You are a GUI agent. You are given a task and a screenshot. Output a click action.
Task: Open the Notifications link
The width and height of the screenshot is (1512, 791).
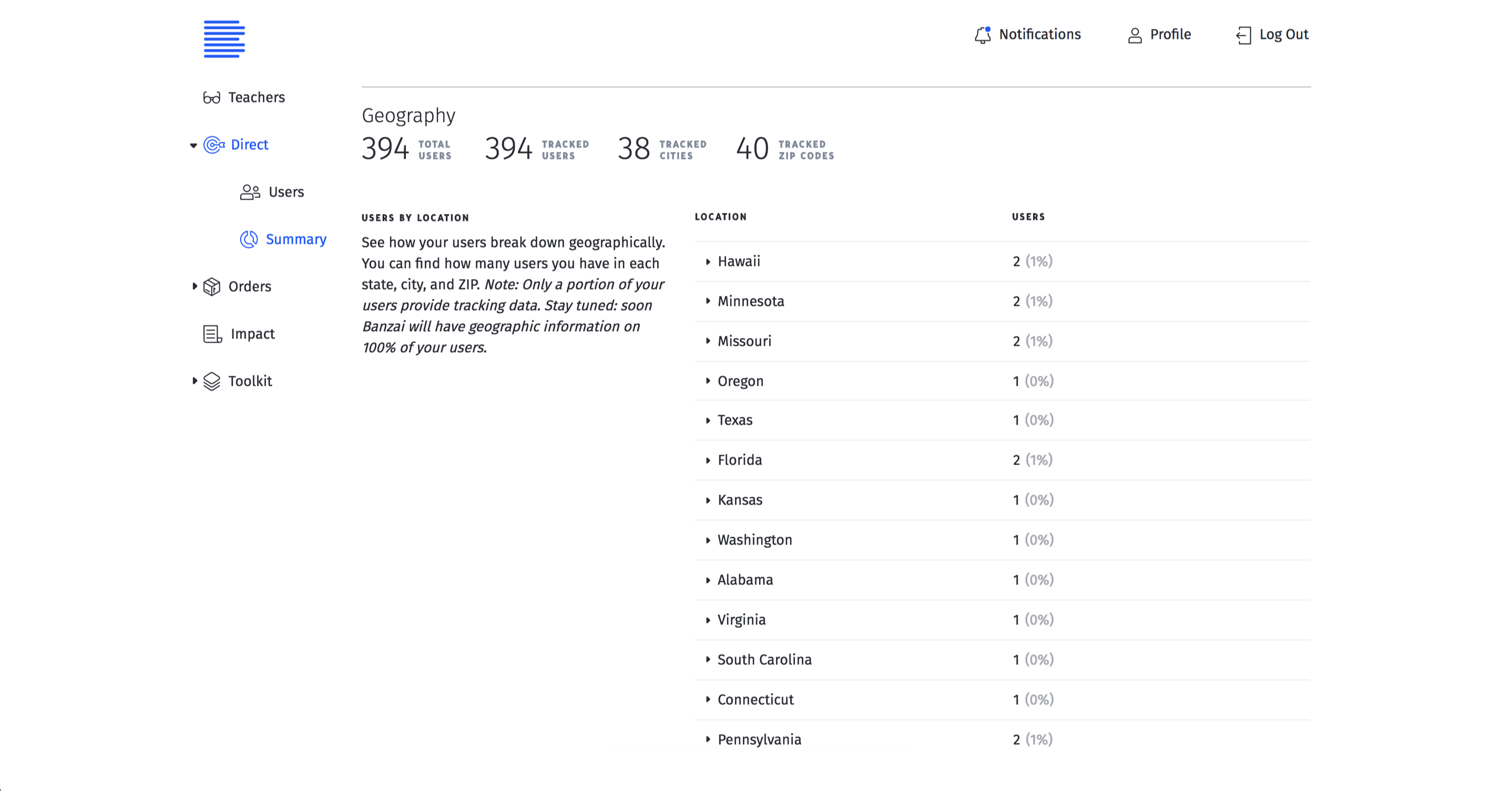[1039, 35]
